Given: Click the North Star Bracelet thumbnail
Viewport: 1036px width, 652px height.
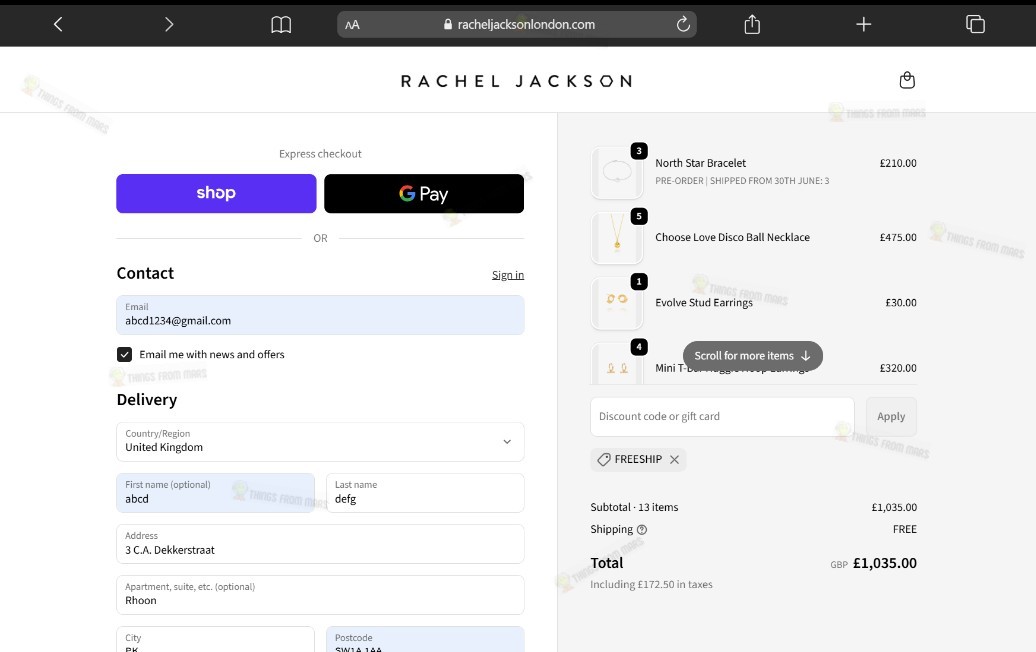Looking at the screenshot, I should pyautogui.click(x=617, y=173).
